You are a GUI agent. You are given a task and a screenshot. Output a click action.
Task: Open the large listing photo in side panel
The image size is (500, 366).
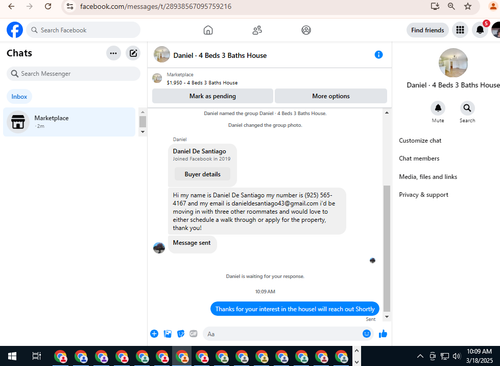453,63
